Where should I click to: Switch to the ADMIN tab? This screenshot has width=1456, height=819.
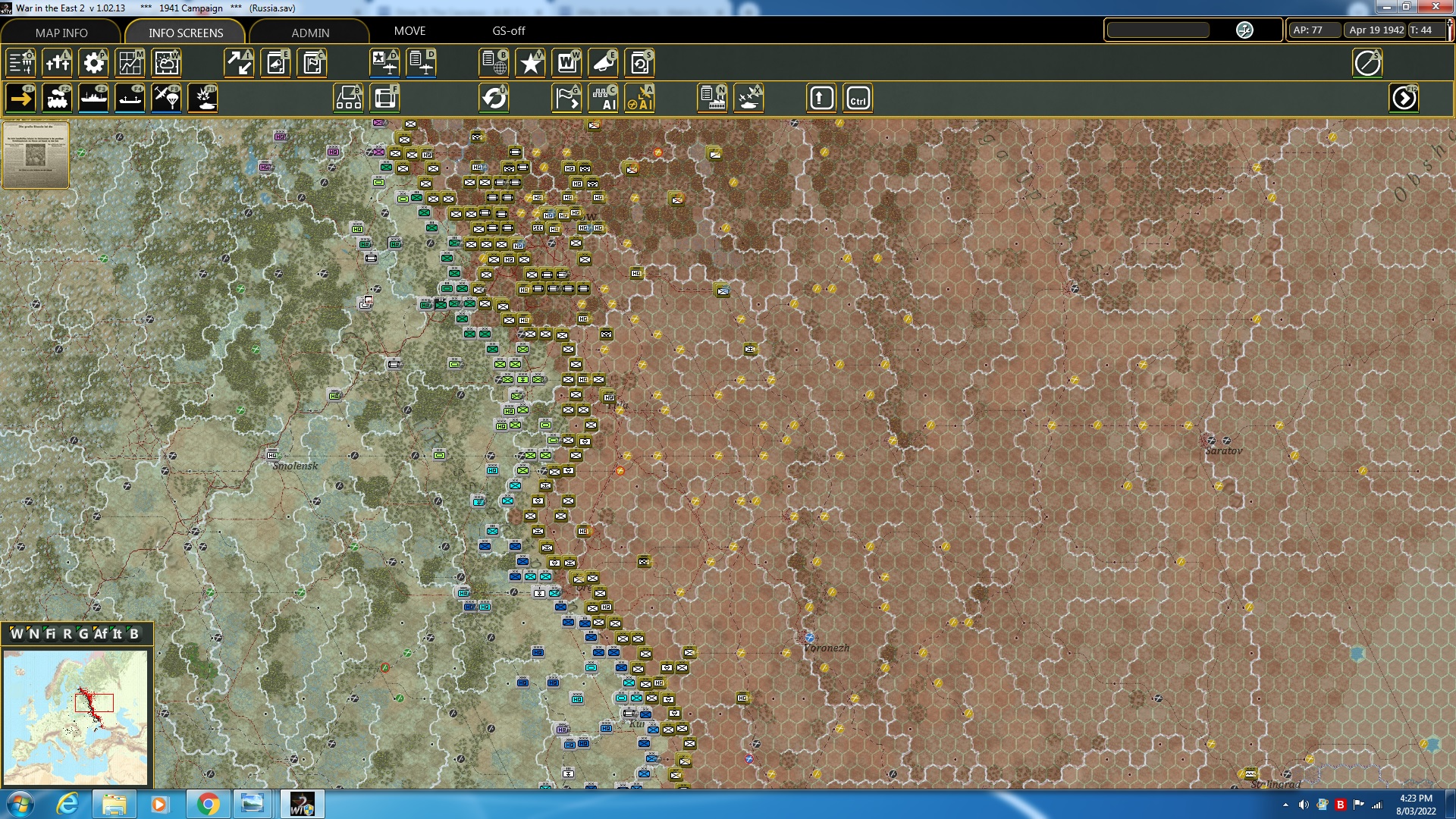pyautogui.click(x=310, y=33)
